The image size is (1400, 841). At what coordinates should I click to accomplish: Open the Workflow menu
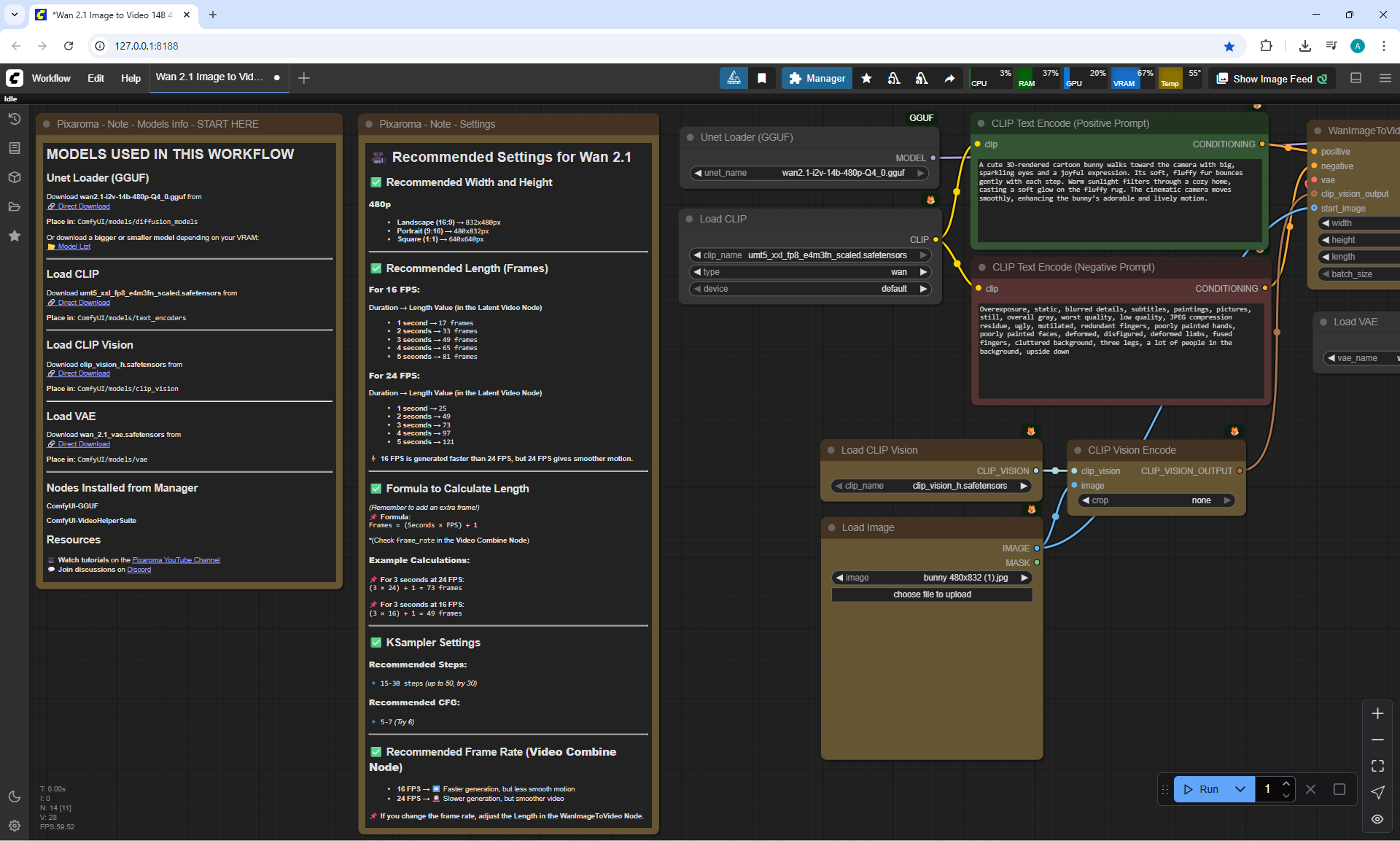tap(51, 78)
